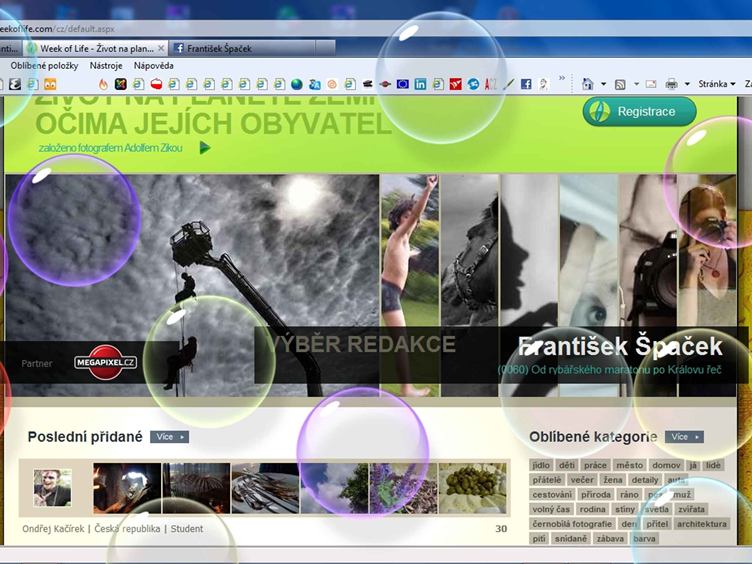Click the red AZ favorites icon

[491, 84]
